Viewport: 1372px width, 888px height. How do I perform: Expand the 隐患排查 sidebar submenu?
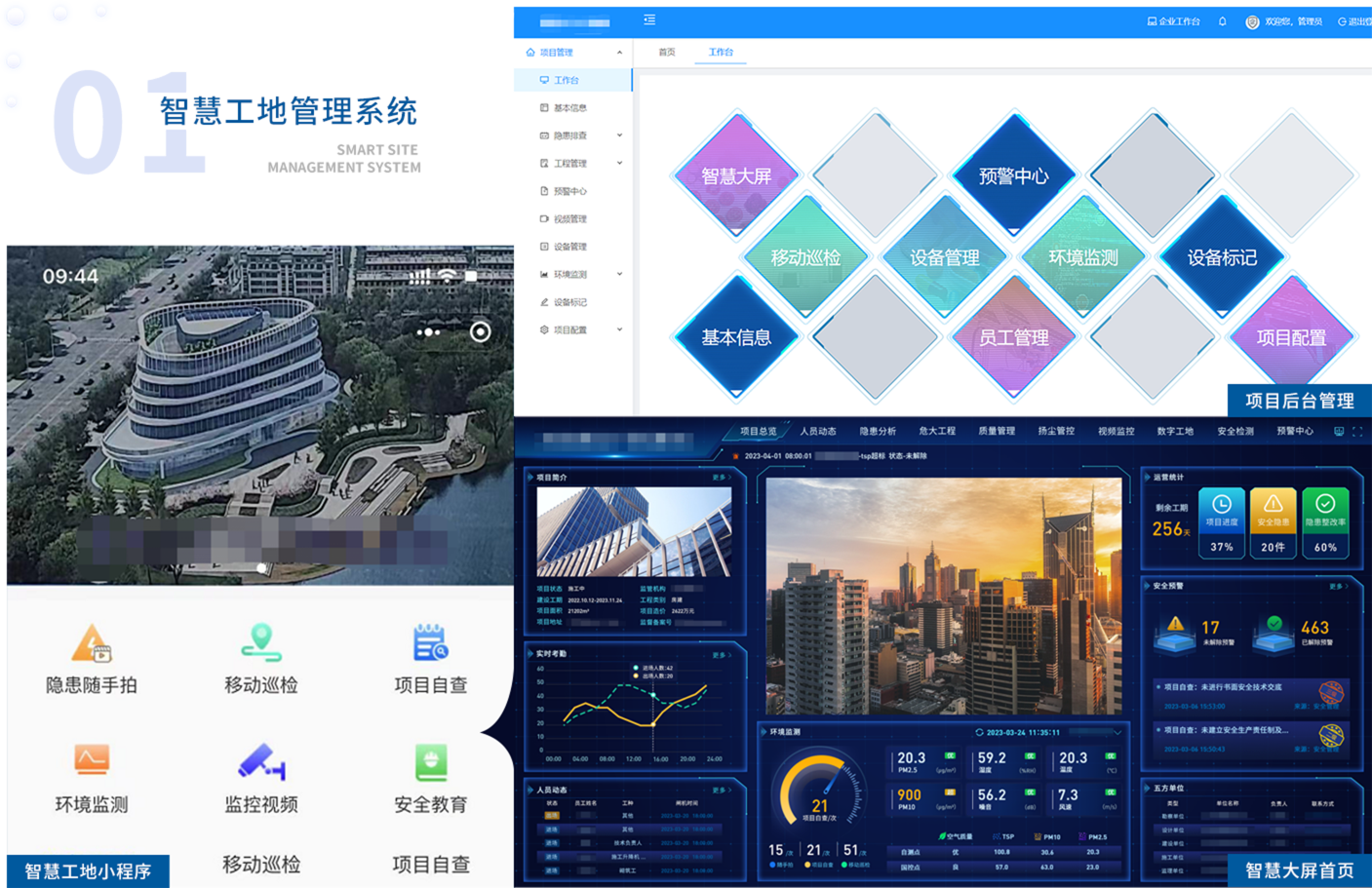pyautogui.click(x=619, y=135)
